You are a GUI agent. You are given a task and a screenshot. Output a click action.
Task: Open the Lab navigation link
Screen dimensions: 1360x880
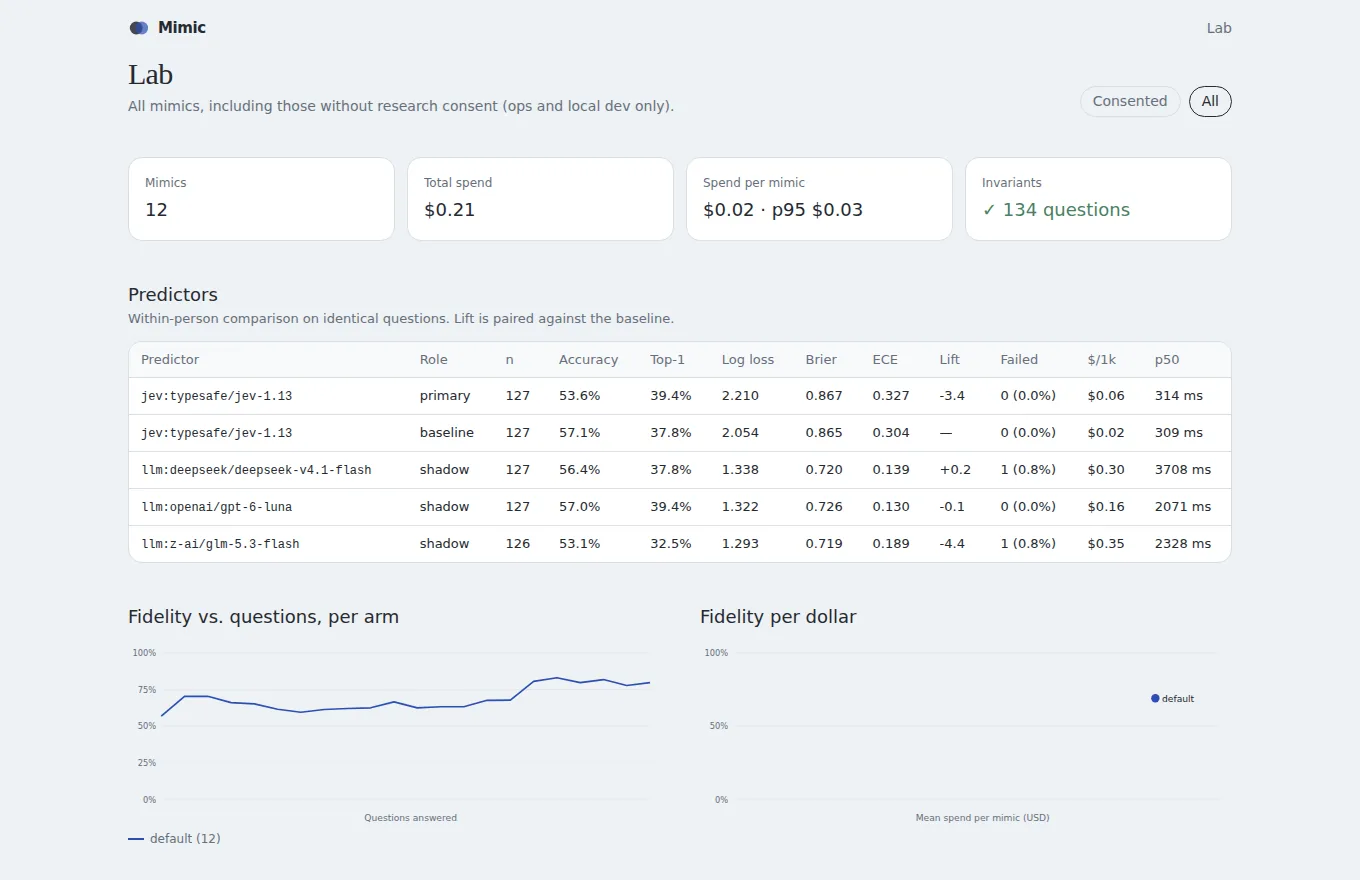pos(1219,28)
